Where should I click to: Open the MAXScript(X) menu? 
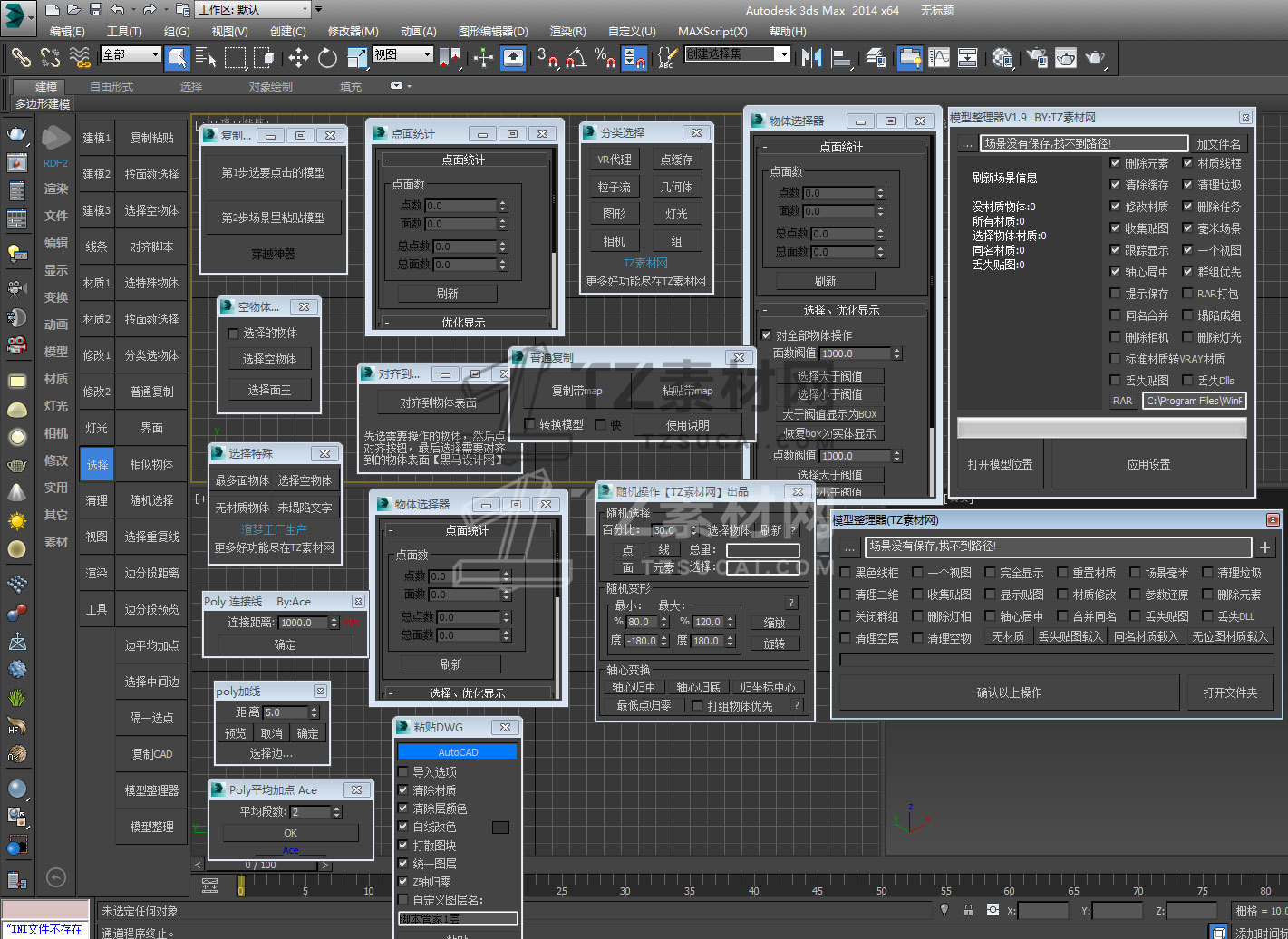(x=713, y=31)
